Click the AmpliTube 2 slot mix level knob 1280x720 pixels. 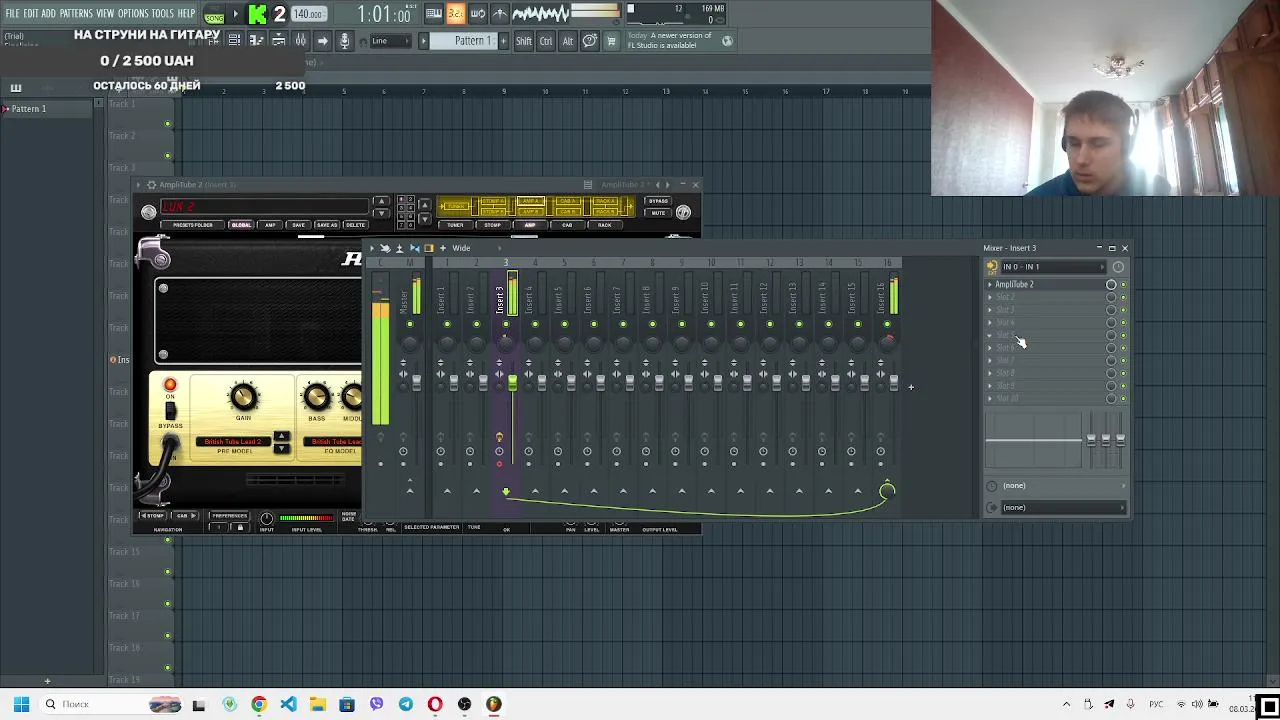pos(1111,285)
